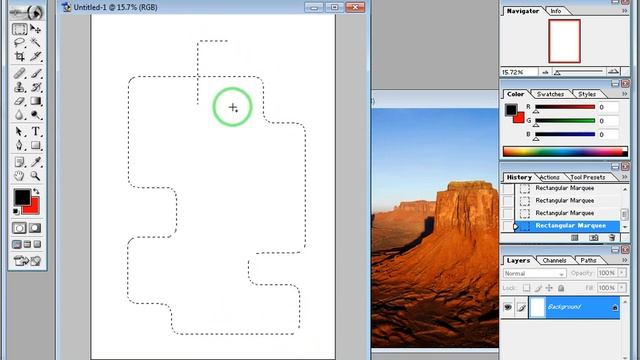Screen dimensions: 640x360
Task: Open the Fill slider arrow
Action: coord(622,288)
